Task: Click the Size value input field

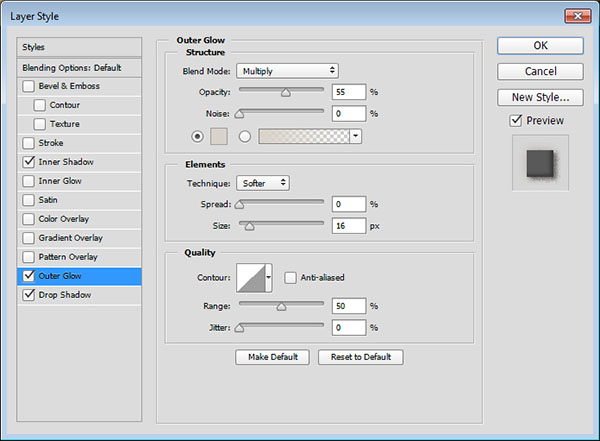Action: pos(350,226)
